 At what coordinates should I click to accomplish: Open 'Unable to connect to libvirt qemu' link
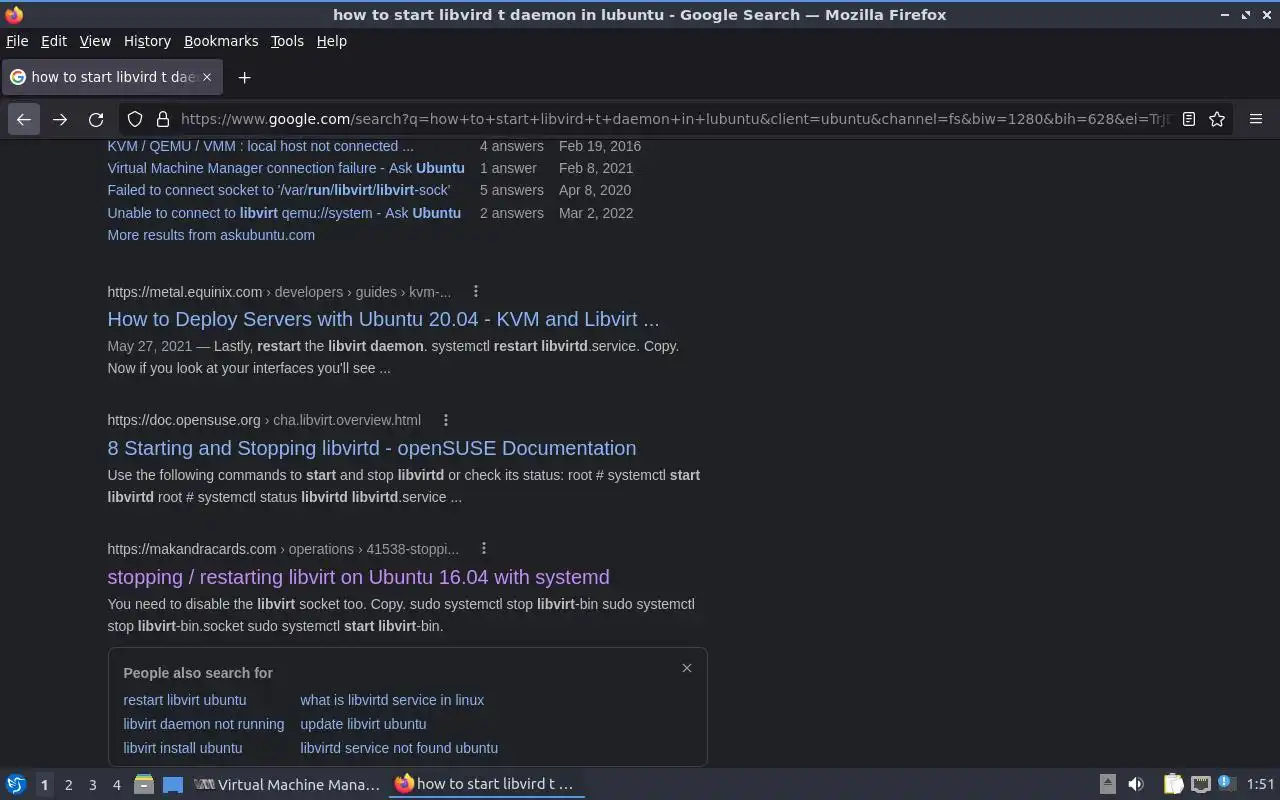pyautogui.click(x=284, y=213)
